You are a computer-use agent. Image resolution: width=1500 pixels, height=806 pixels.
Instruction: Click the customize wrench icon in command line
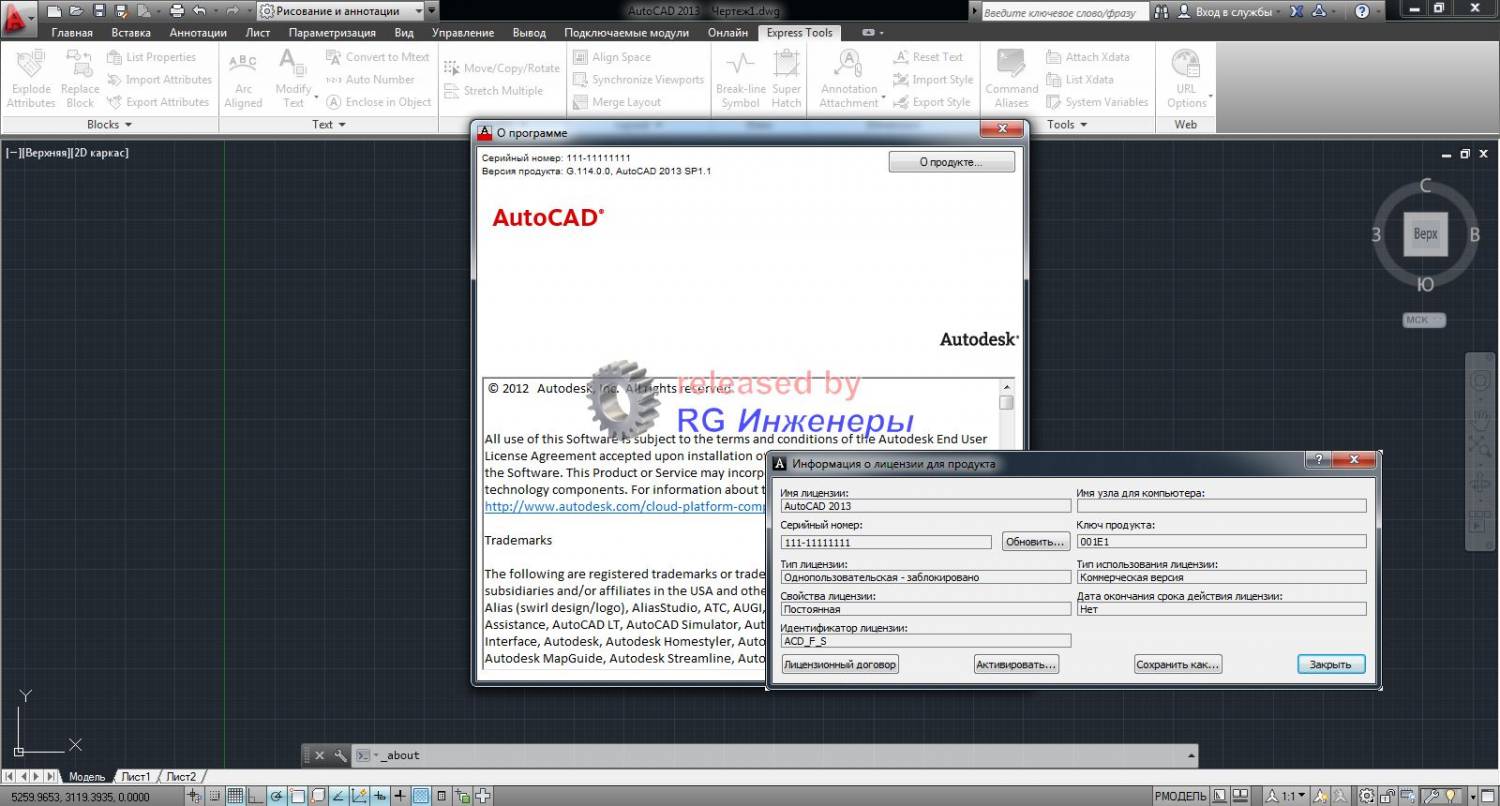pyautogui.click(x=340, y=755)
